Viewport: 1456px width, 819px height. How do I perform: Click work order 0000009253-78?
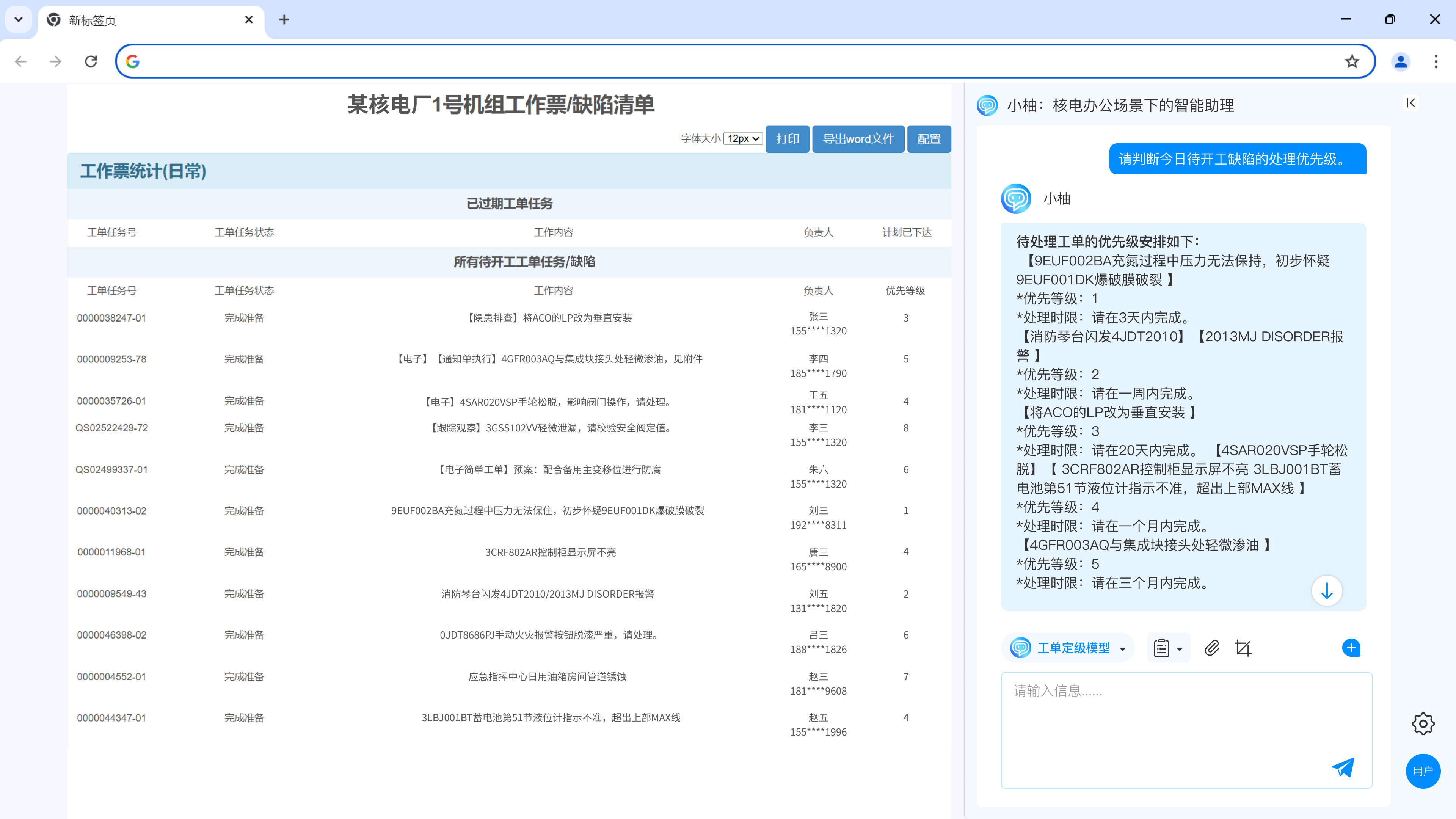point(111,359)
